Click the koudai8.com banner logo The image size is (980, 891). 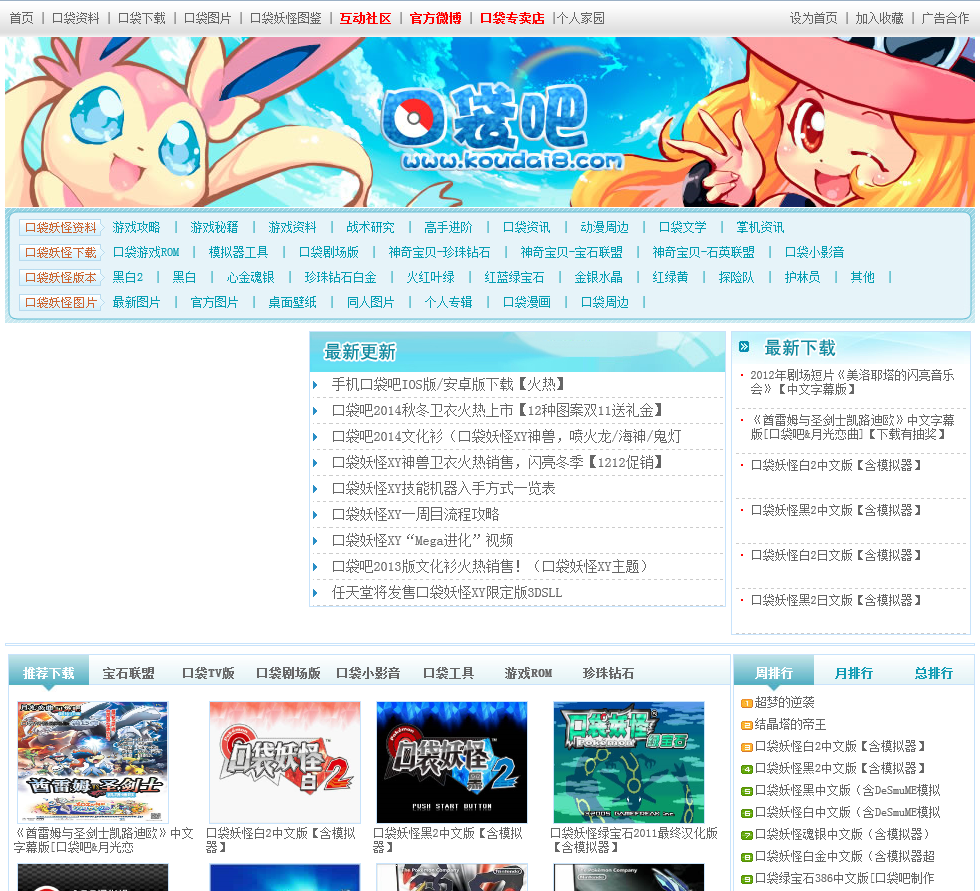[500, 128]
